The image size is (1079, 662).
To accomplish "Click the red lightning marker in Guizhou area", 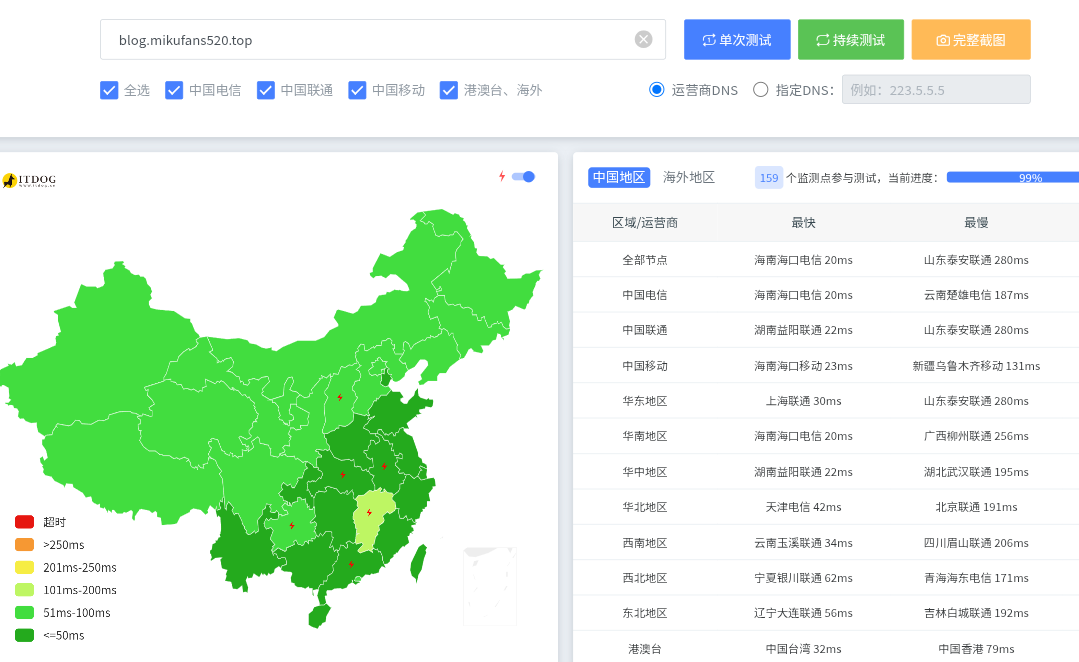I will 293,523.
